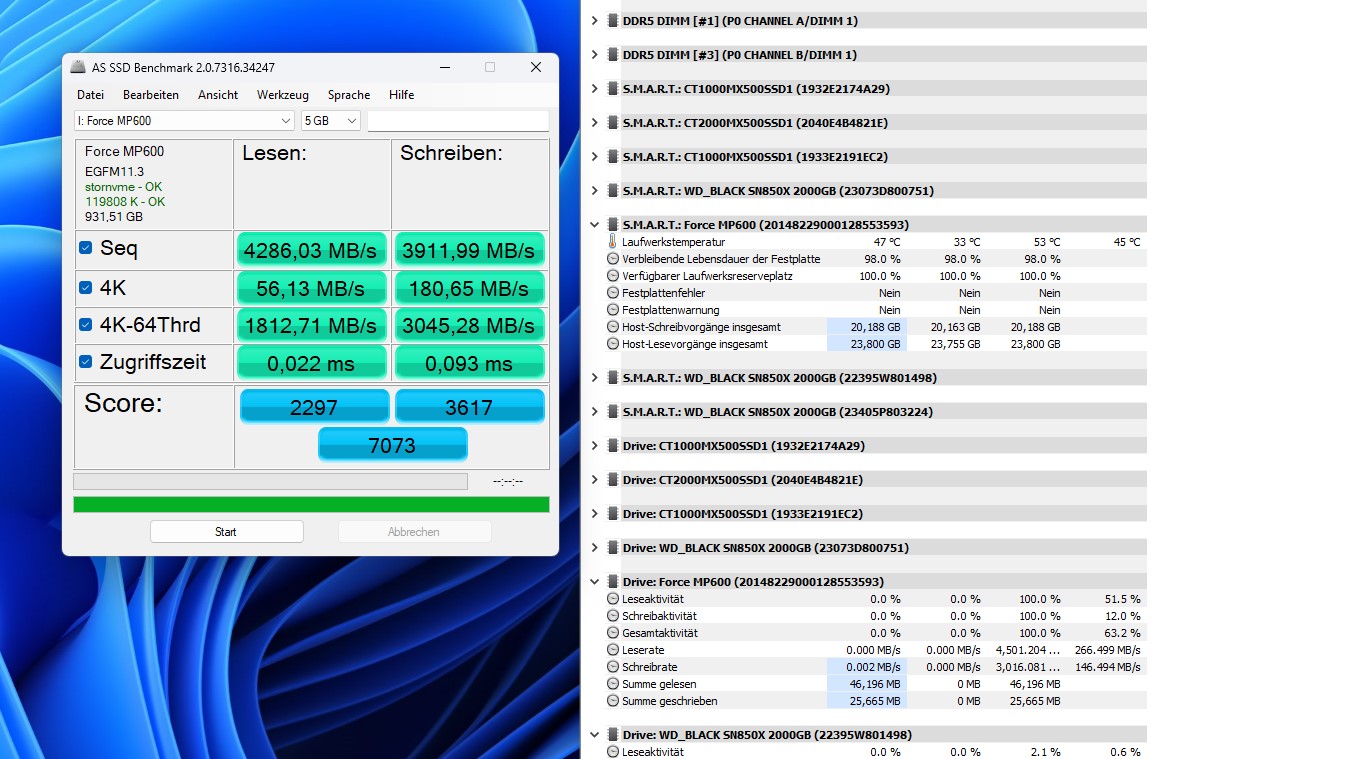Click the highlighted 25,665 MB value

point(866,700)
